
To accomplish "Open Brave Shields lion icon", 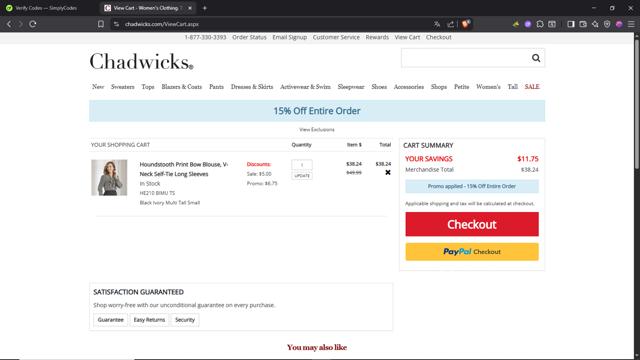I will point(466,24).
